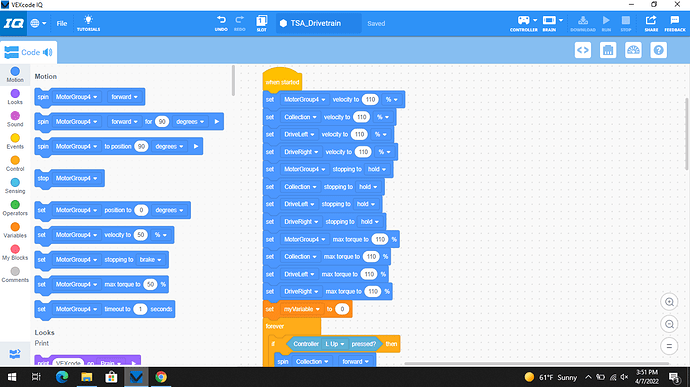Open the monitor dashboard gauge icon
This screenshot has width=690, height=387.
point(633,50)
